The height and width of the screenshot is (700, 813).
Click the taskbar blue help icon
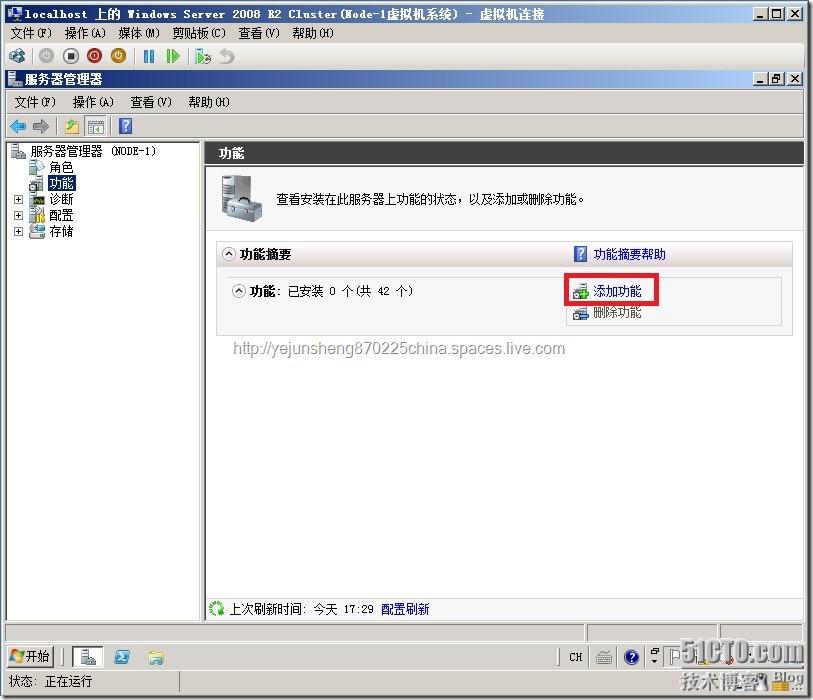coord(632,657)
